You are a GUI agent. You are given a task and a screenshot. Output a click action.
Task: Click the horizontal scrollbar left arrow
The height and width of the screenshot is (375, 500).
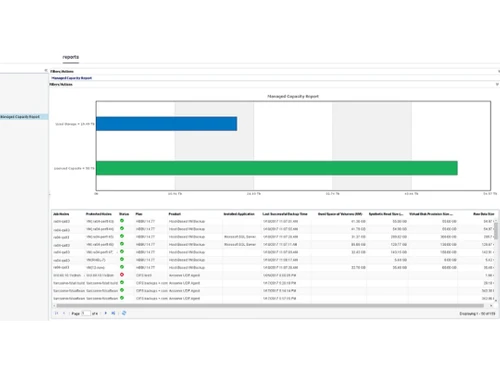[x=54, y=305]
